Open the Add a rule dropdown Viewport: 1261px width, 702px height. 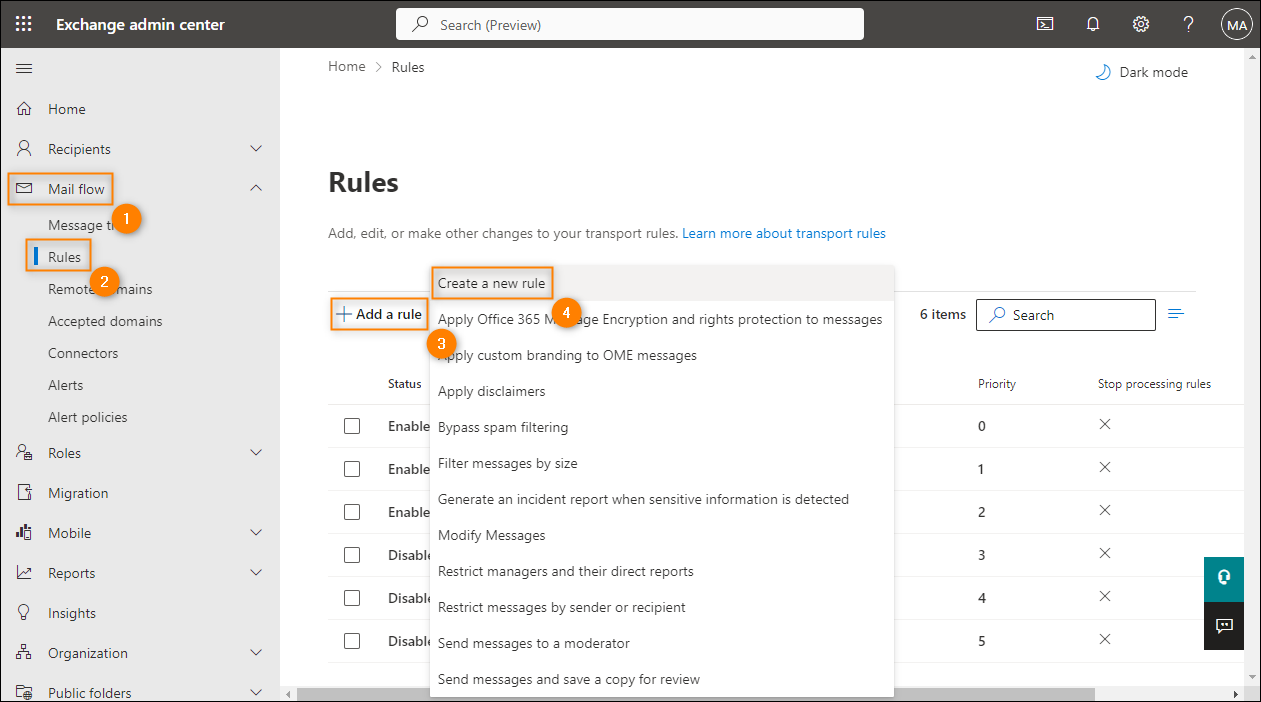click(379, 314)
